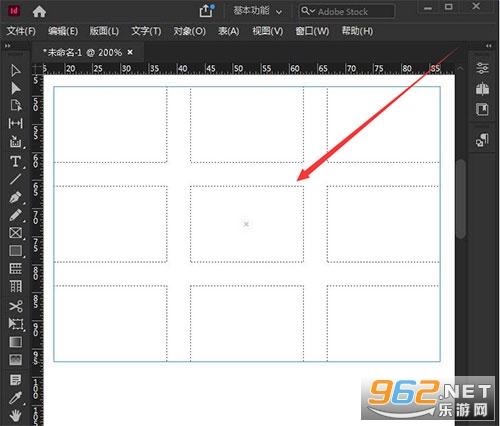
Task: Open the 基本功能 workspace dropdown
Action: pyautogui.click(x=257, y=11)
